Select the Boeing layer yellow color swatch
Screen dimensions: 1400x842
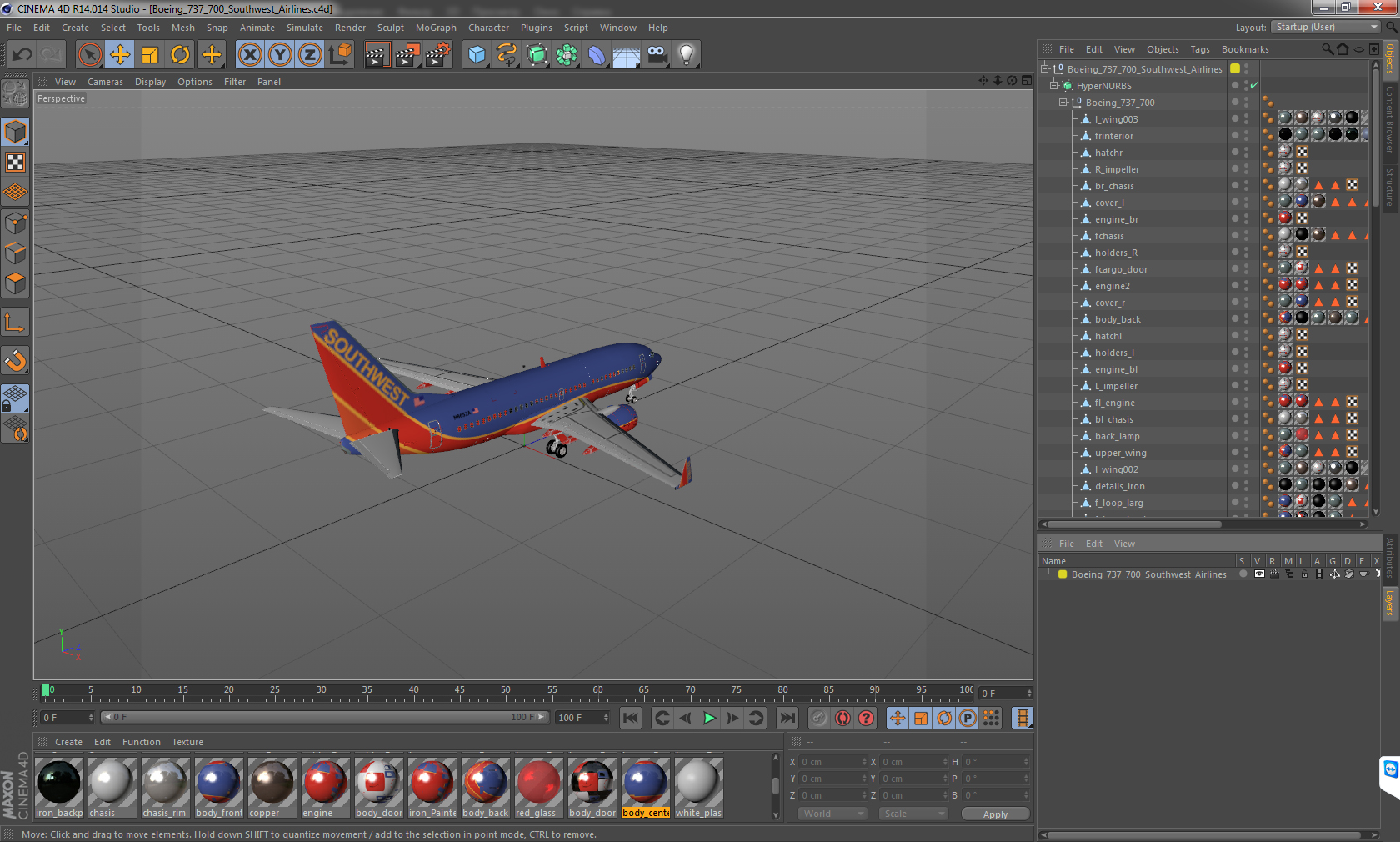(x=1062, y=574)
